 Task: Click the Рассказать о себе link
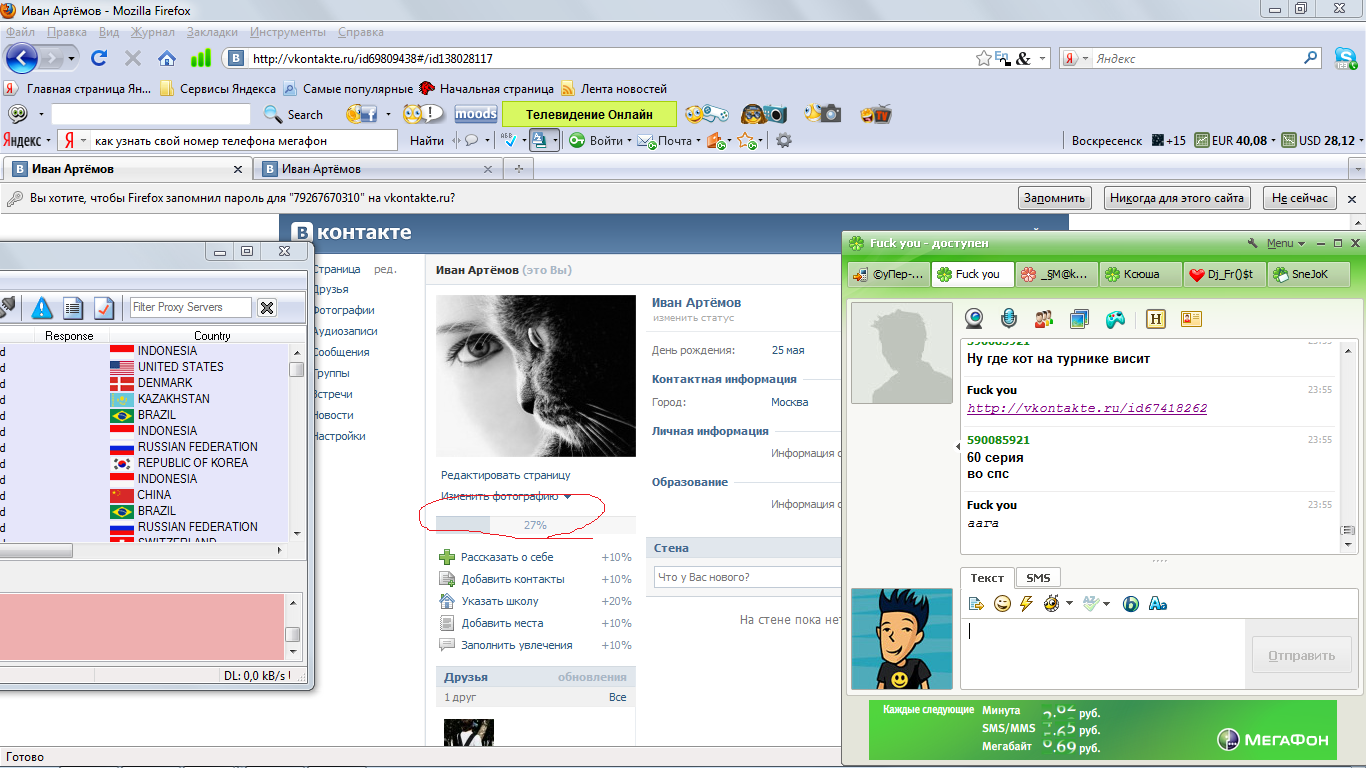tap(507, 557)
